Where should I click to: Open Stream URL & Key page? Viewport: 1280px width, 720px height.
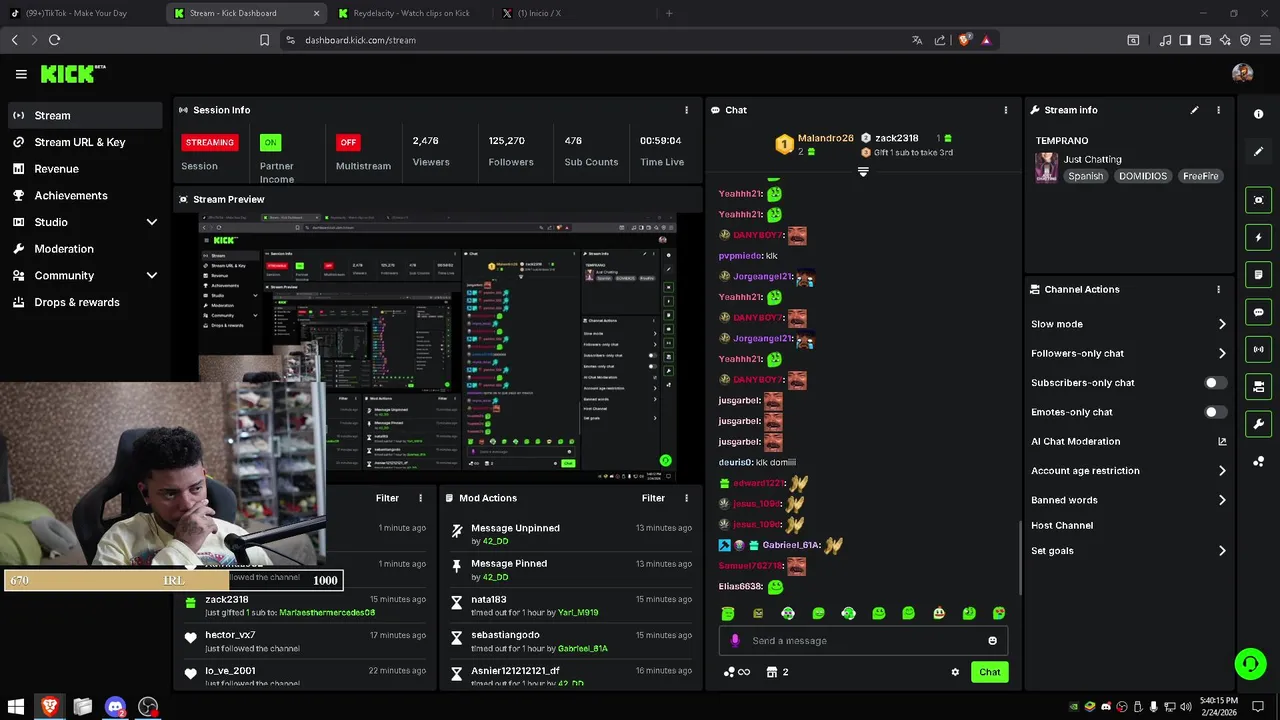click(85, 142)
